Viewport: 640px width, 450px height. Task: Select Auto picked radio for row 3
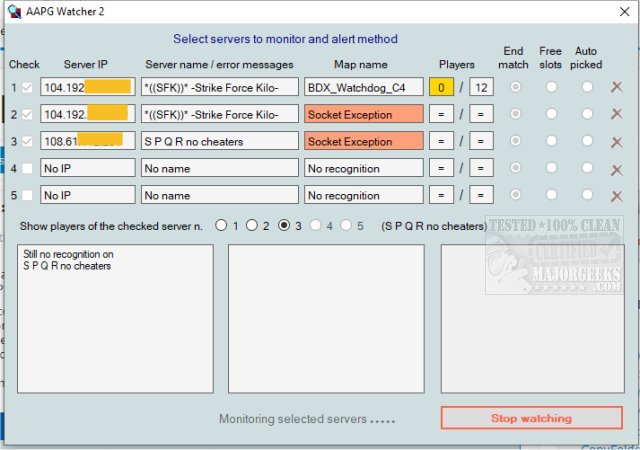587,140
